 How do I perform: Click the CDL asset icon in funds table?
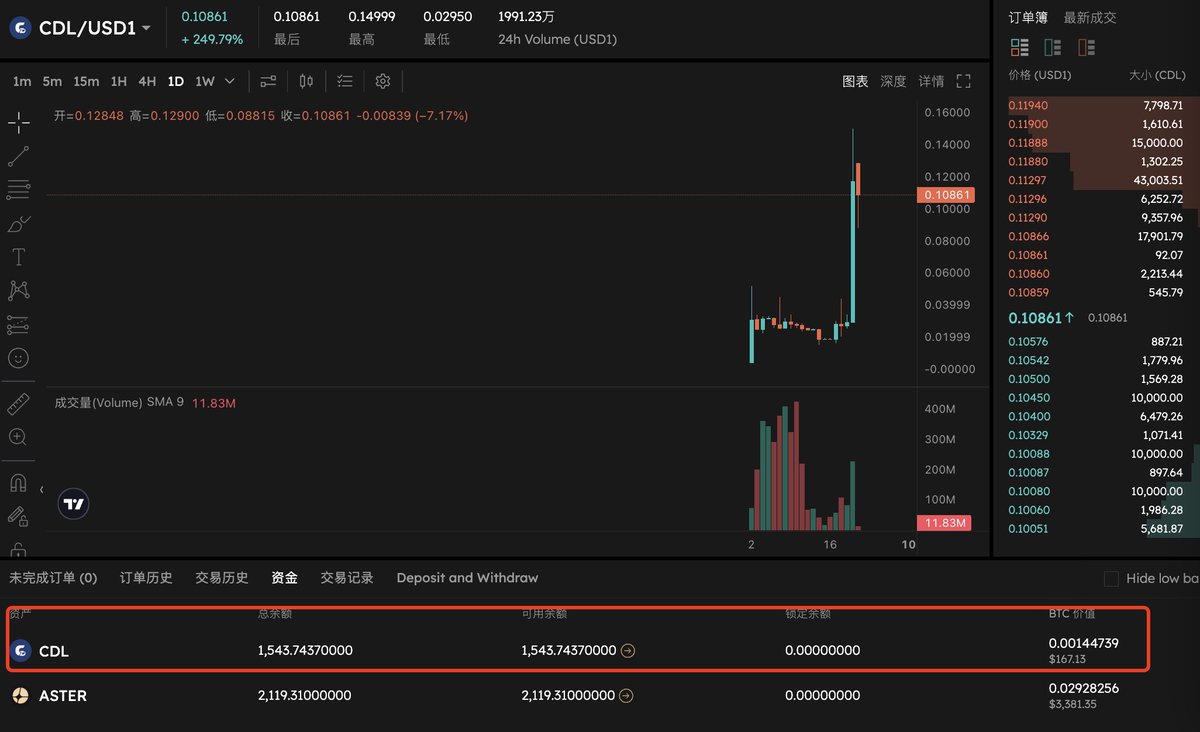tap(19, 651)
